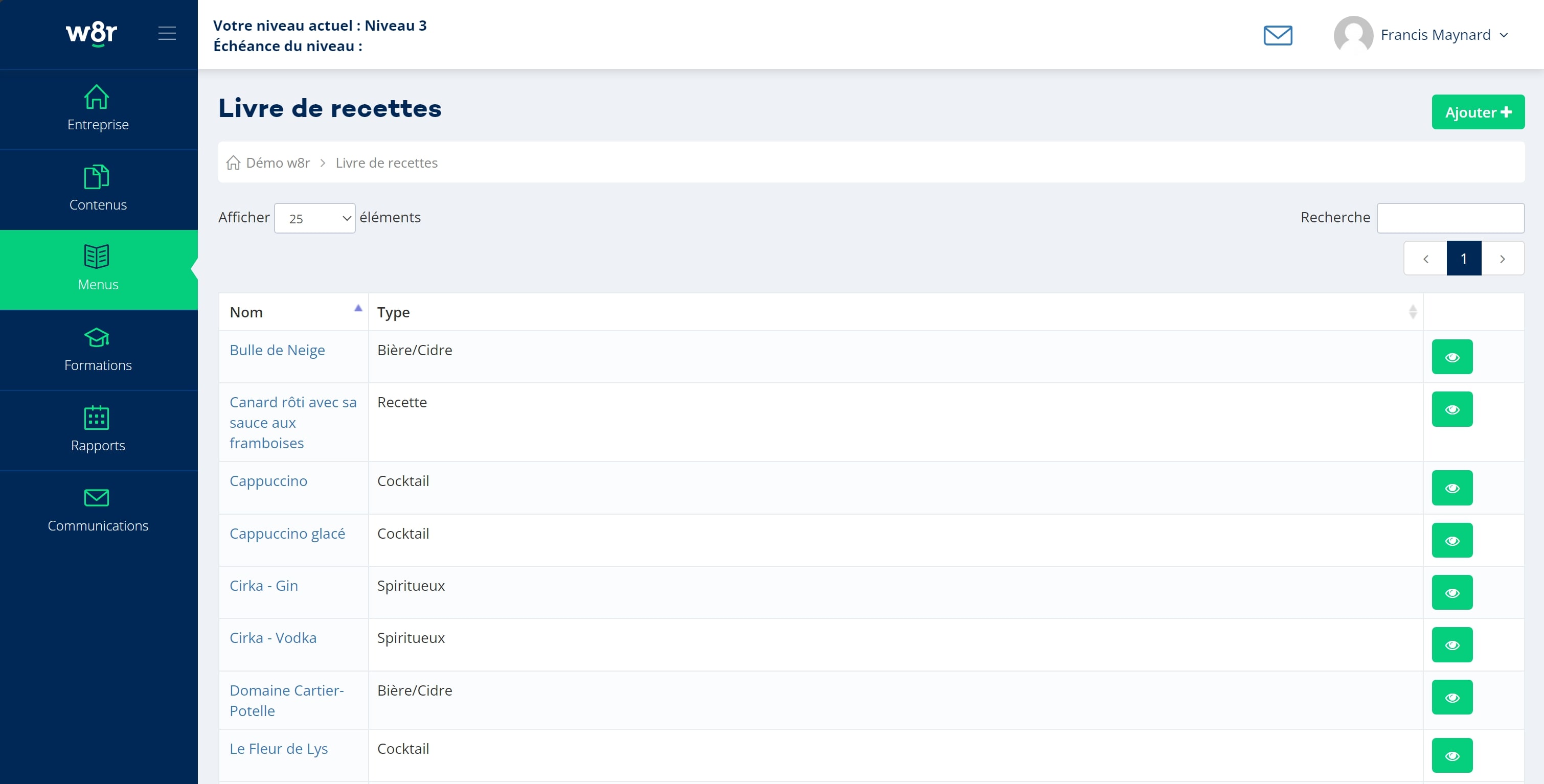1544x784 pixels.
Task: Toggle visibility of Domaine Cartier-Potelle
Action: (x=1453, y=697)
